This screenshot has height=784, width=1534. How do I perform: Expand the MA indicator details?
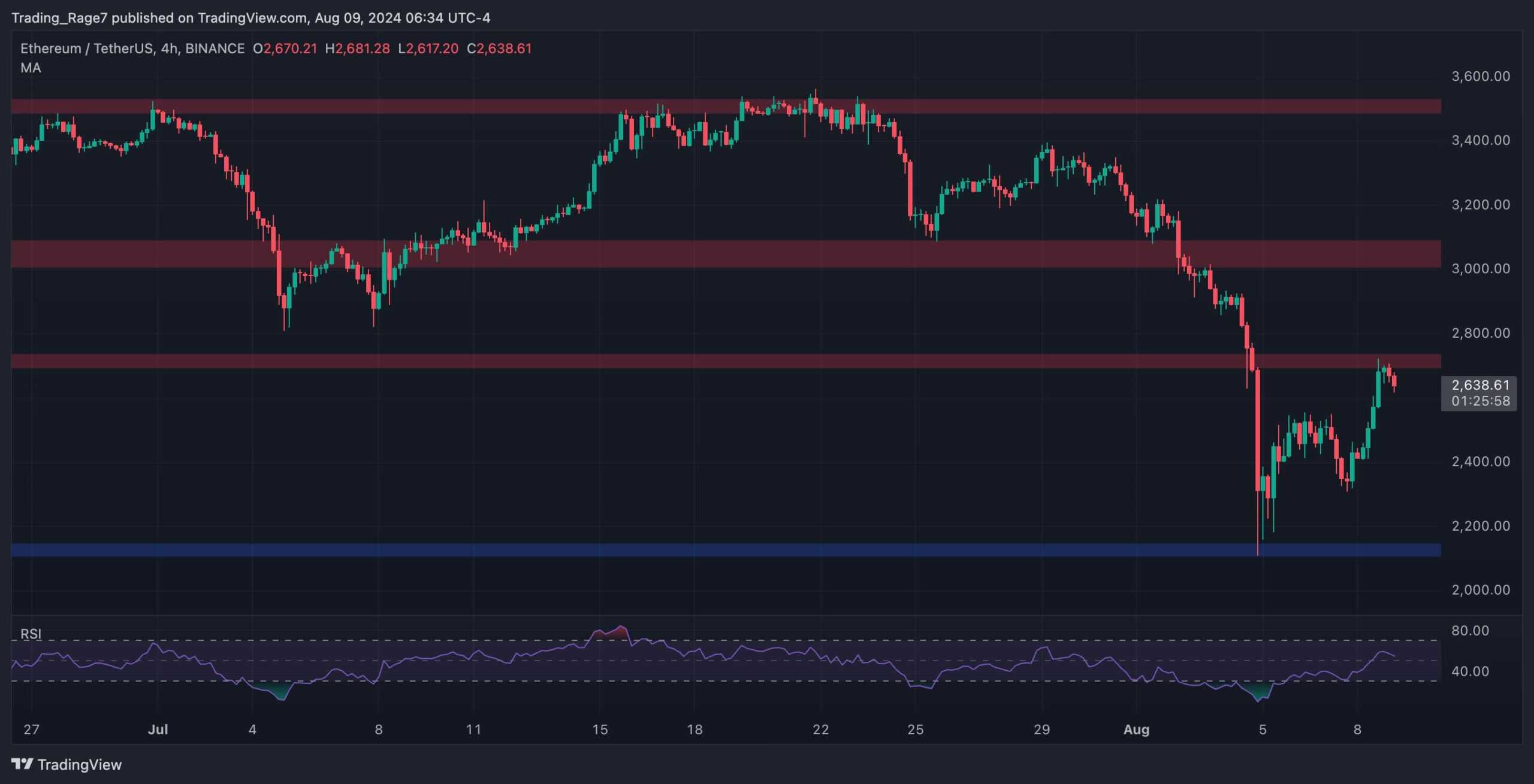click(32, 68)
